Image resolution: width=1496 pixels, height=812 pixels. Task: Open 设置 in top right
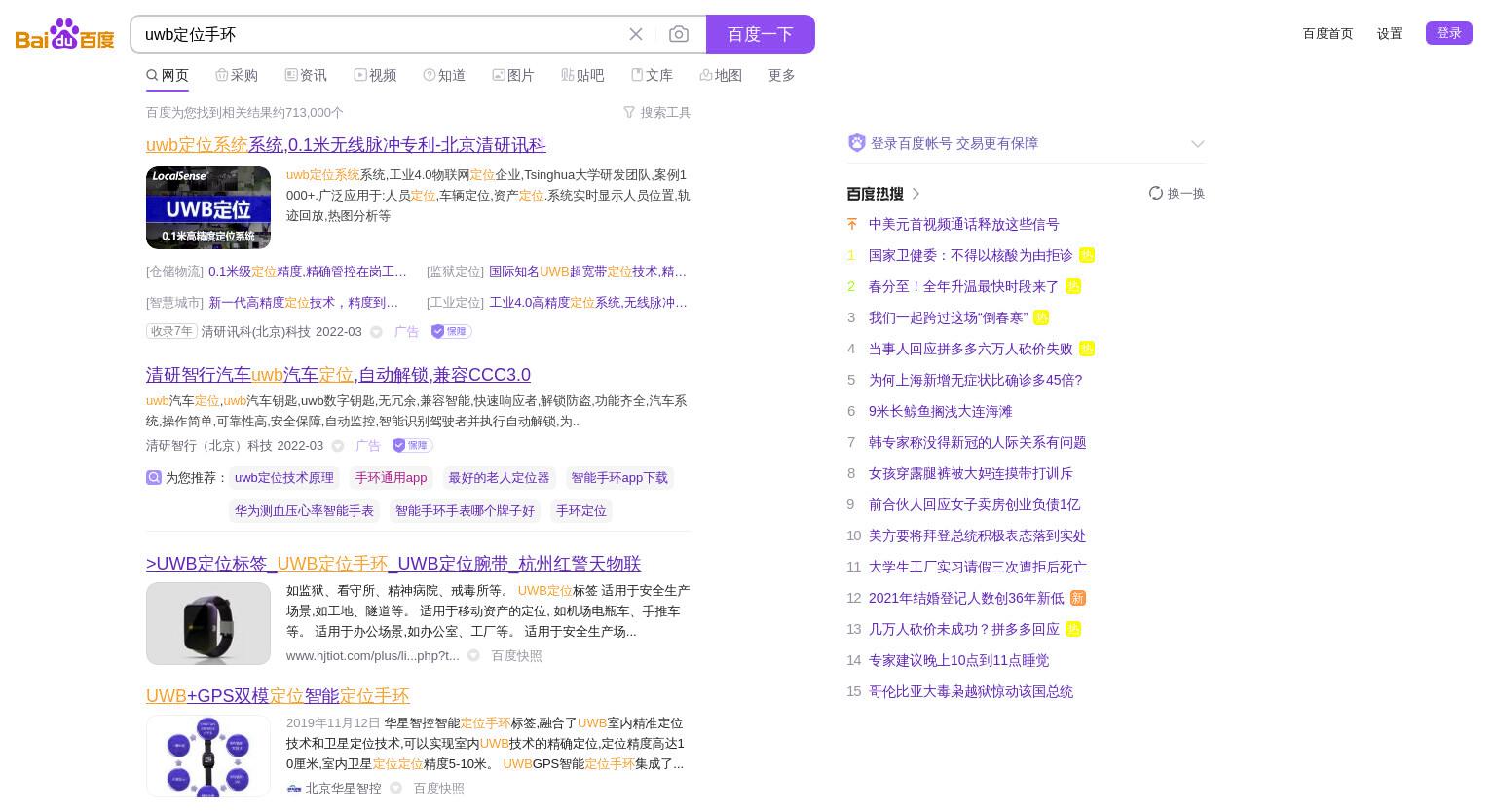(1389, 33)
